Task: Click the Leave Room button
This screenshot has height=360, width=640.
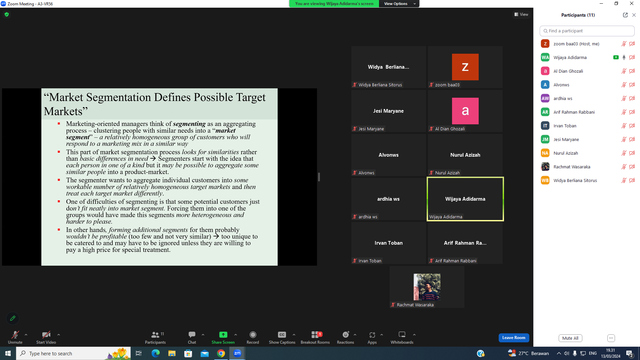Action: 513,338
